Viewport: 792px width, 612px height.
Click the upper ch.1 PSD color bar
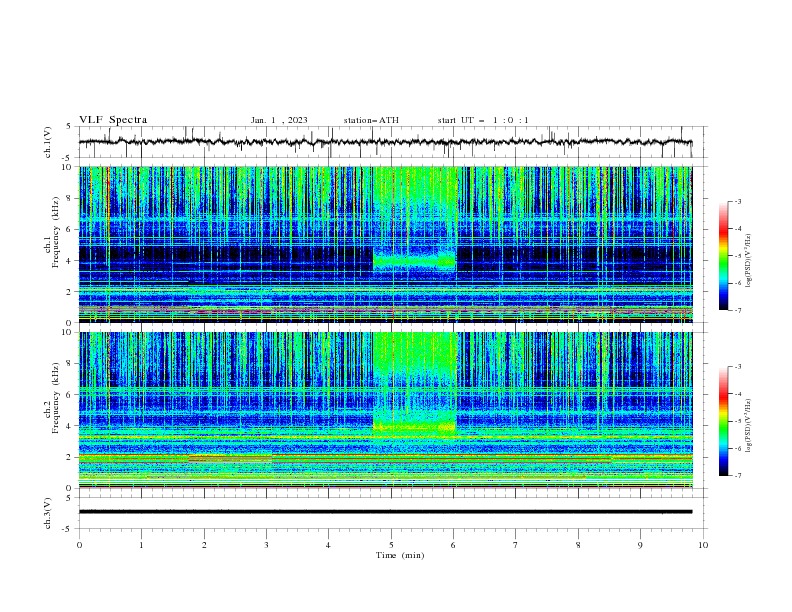tap(723, 256)
